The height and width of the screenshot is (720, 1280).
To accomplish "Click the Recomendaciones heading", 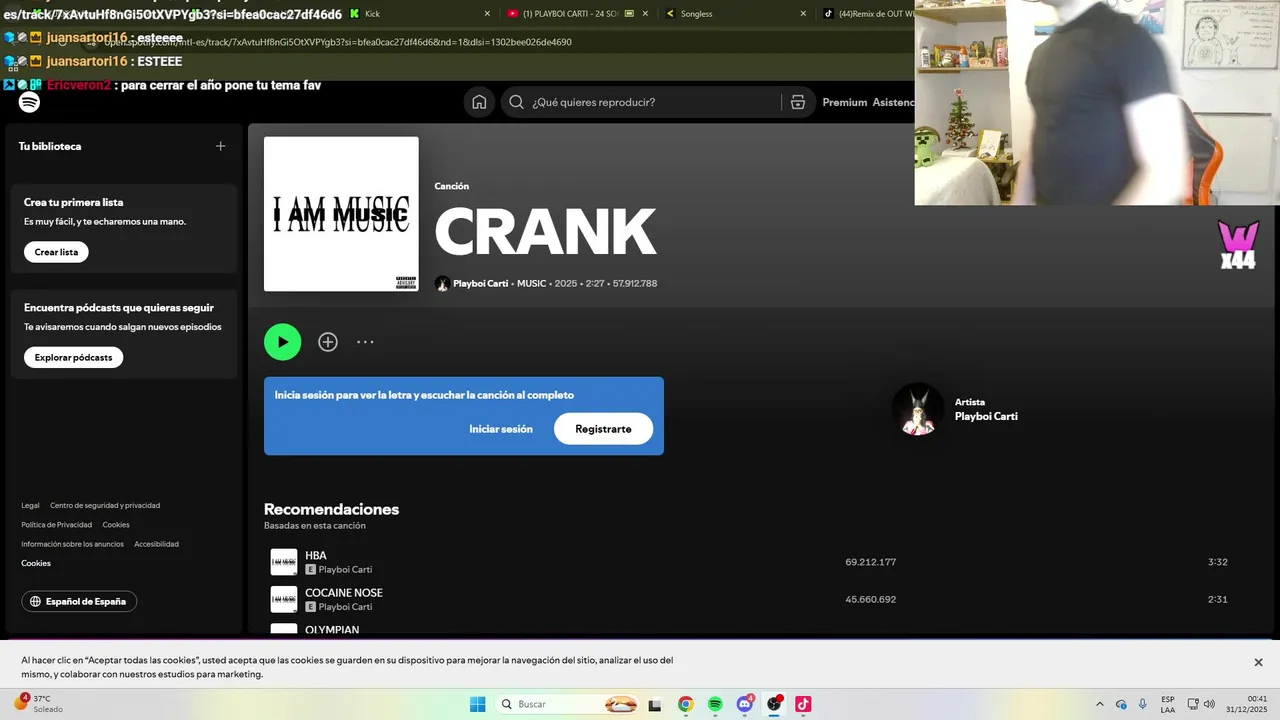I will tap(331, 509).
